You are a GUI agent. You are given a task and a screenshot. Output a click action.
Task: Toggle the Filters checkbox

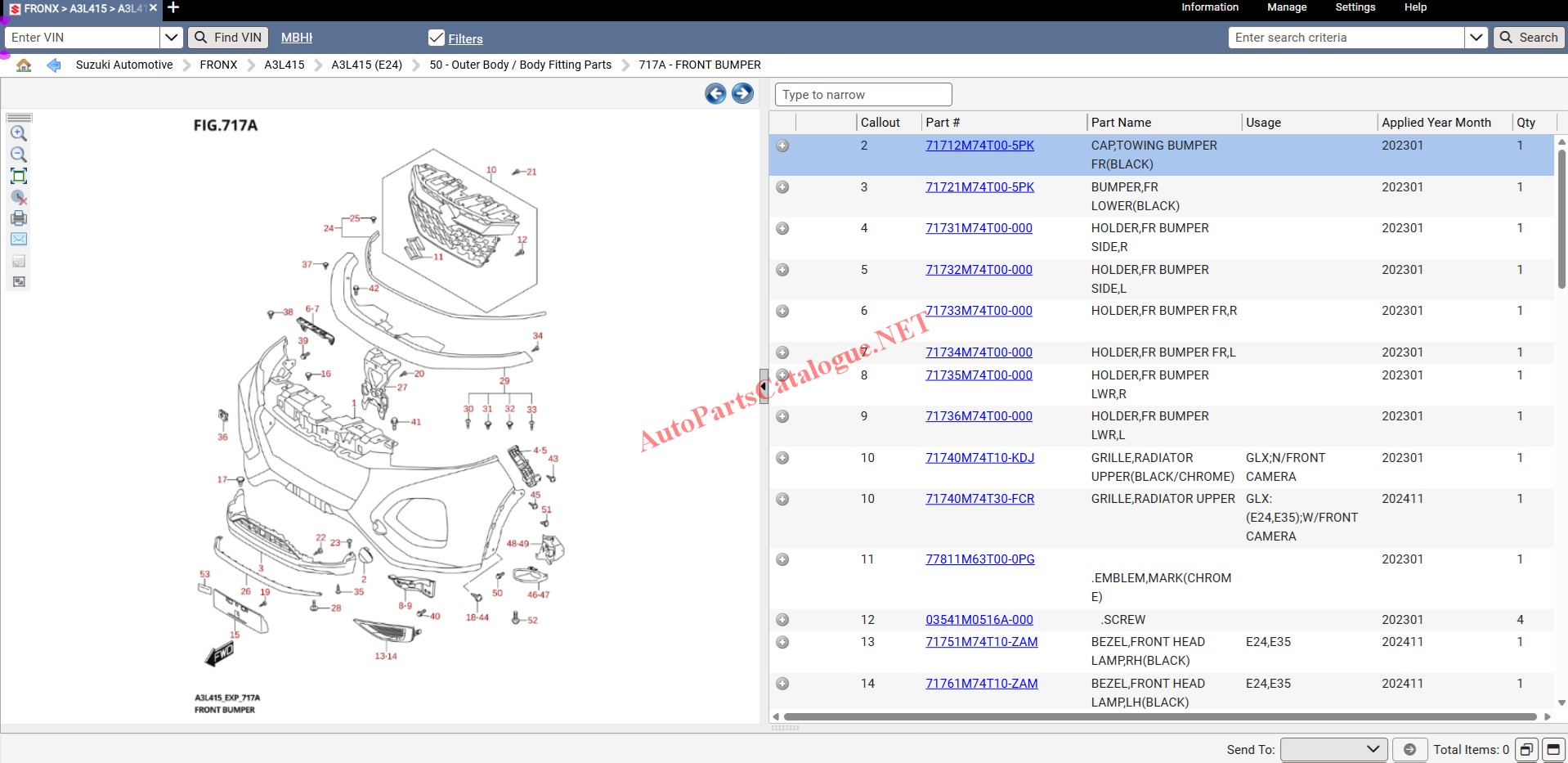point(437,38)
